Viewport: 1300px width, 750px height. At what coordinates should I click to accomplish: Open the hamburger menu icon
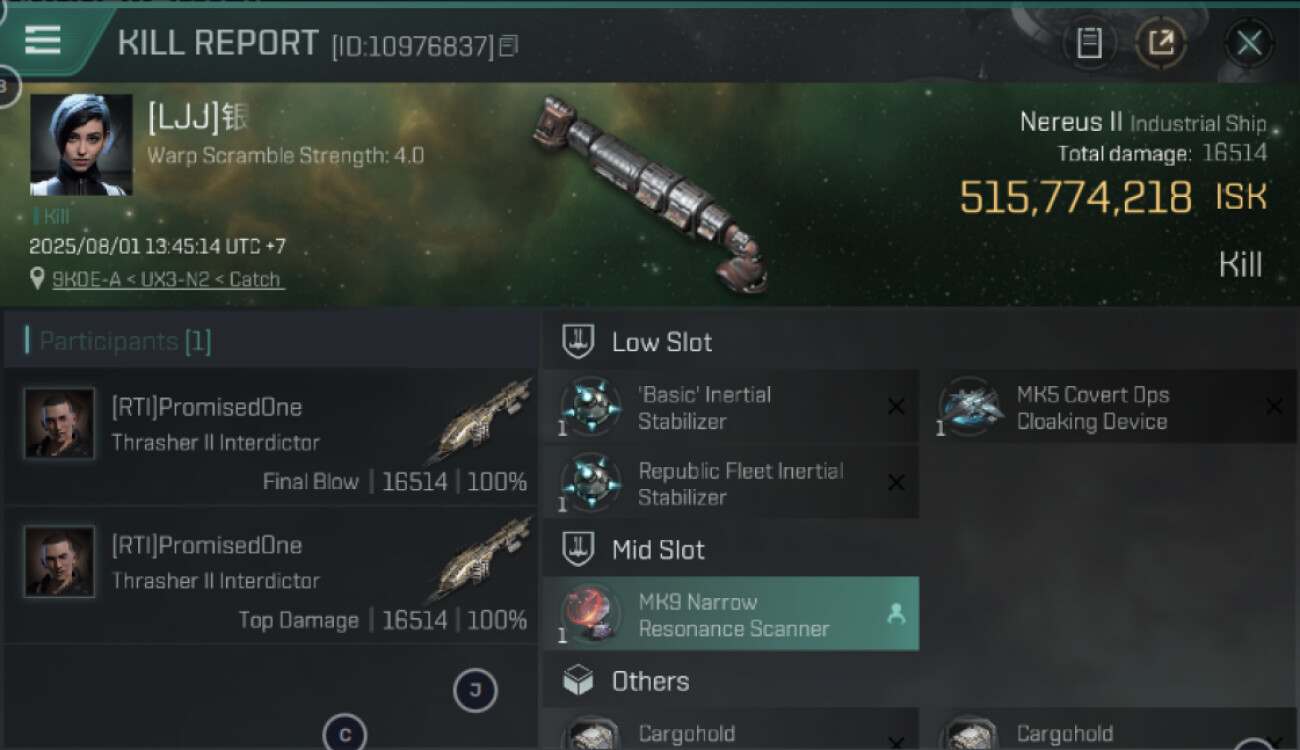(43, 41)
